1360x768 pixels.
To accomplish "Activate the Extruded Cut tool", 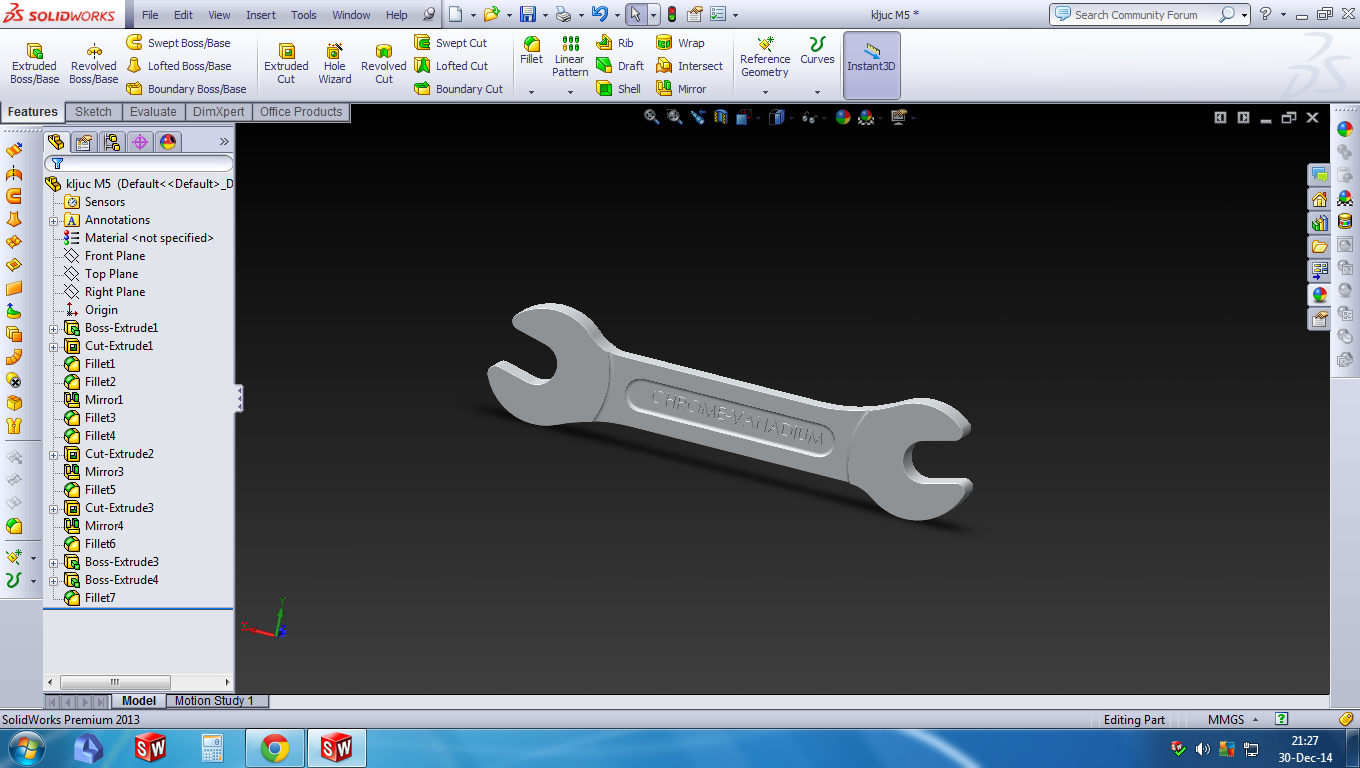I will (x=286, y=64).
